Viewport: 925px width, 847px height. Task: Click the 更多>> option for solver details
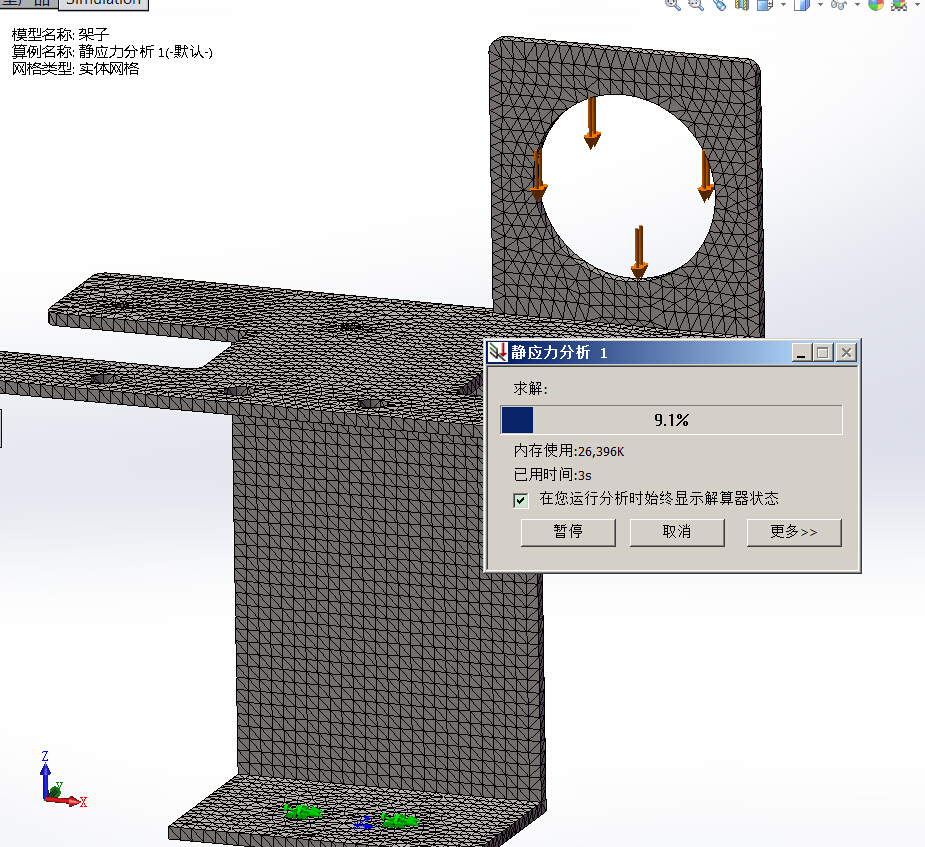pyautogui.click(x=794, y=532)
